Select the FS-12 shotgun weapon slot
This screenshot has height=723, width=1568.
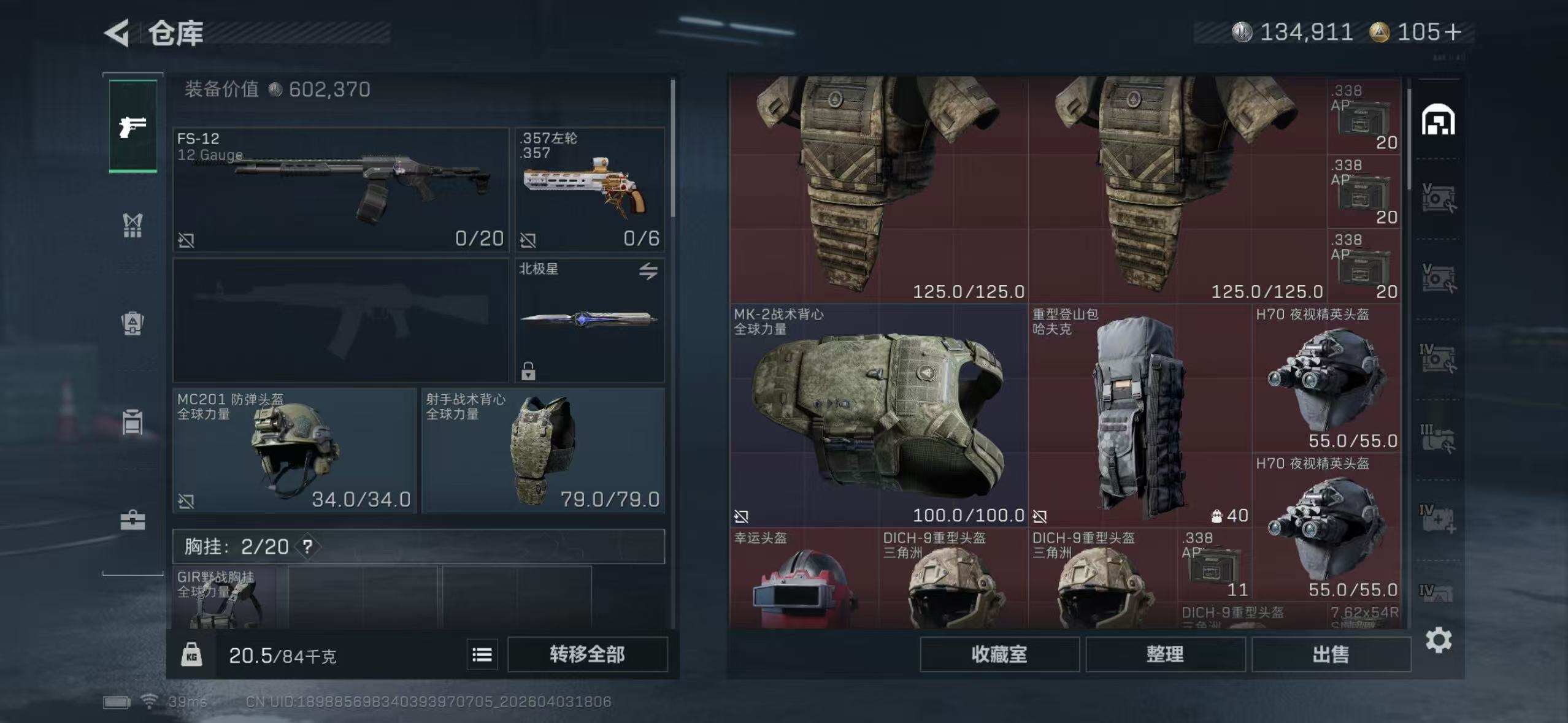coord(341,189)
